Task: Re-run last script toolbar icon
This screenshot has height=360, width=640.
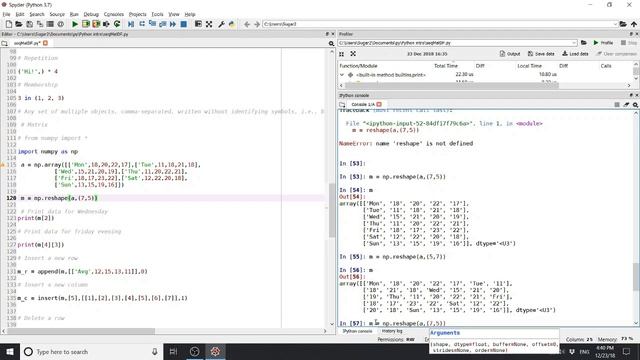Action: tap(117, 24)
